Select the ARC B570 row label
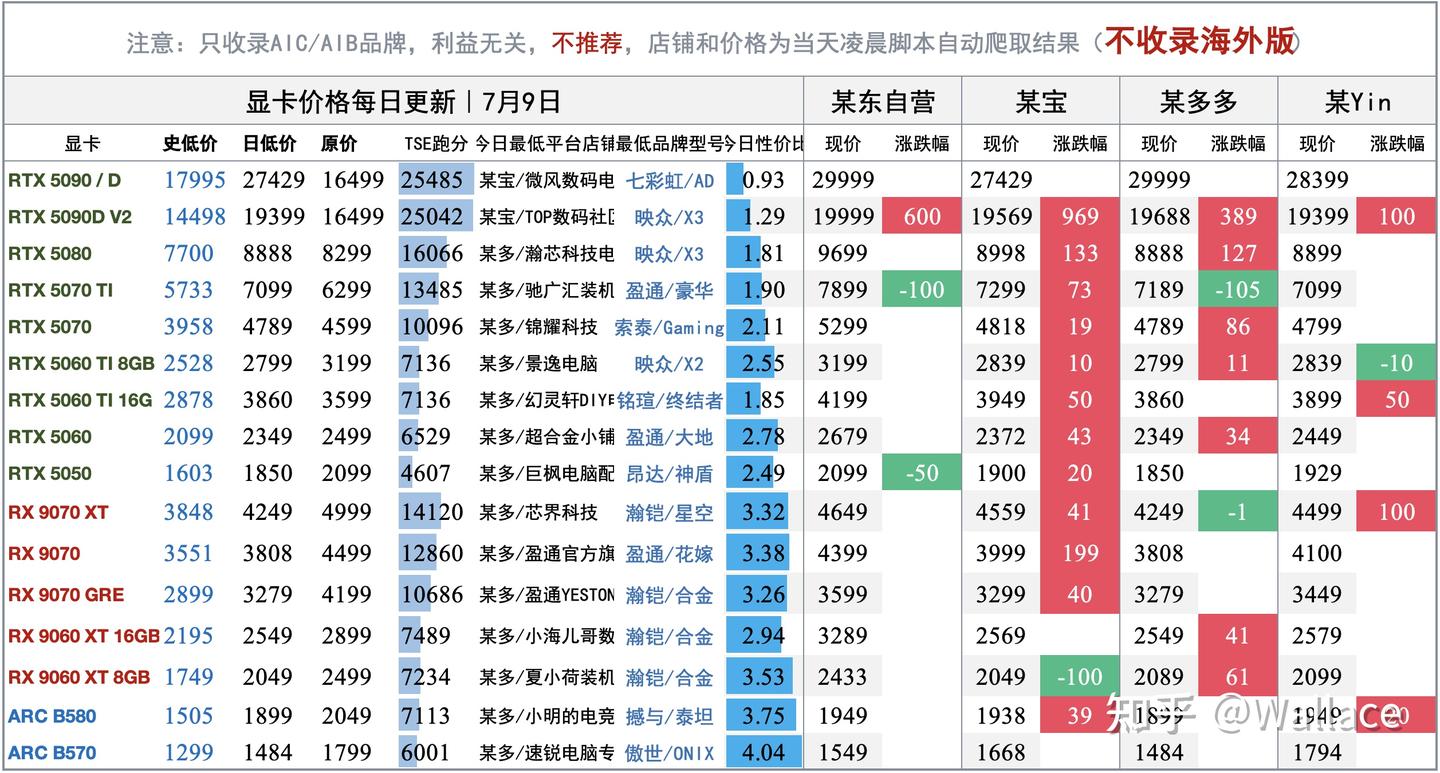 52,753
